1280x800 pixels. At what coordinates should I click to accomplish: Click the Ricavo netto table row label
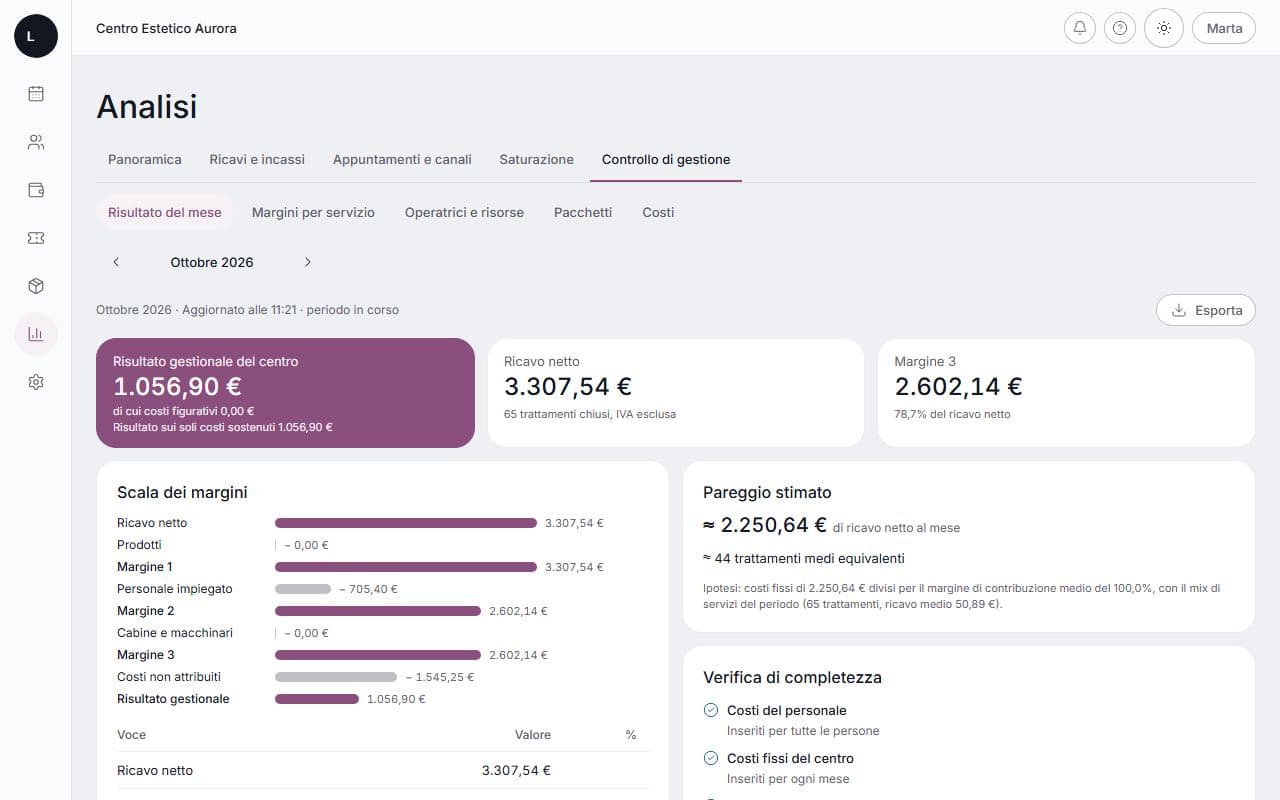tap(155, 770)
